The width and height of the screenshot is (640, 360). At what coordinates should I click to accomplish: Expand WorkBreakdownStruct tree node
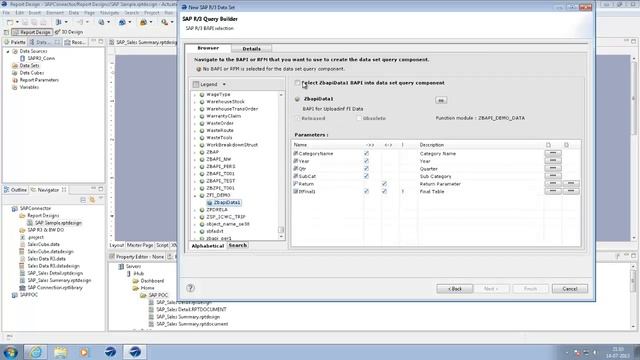pyautogui.click(x=195, y=145)
